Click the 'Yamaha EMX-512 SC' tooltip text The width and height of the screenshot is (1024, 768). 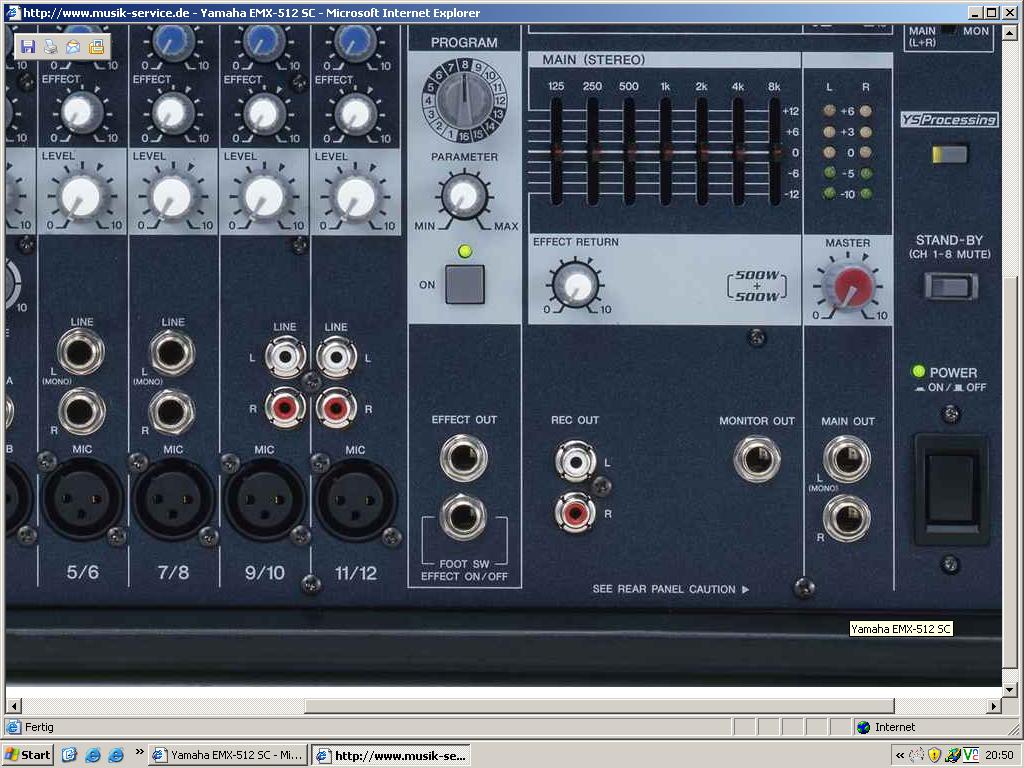[901, 629]
